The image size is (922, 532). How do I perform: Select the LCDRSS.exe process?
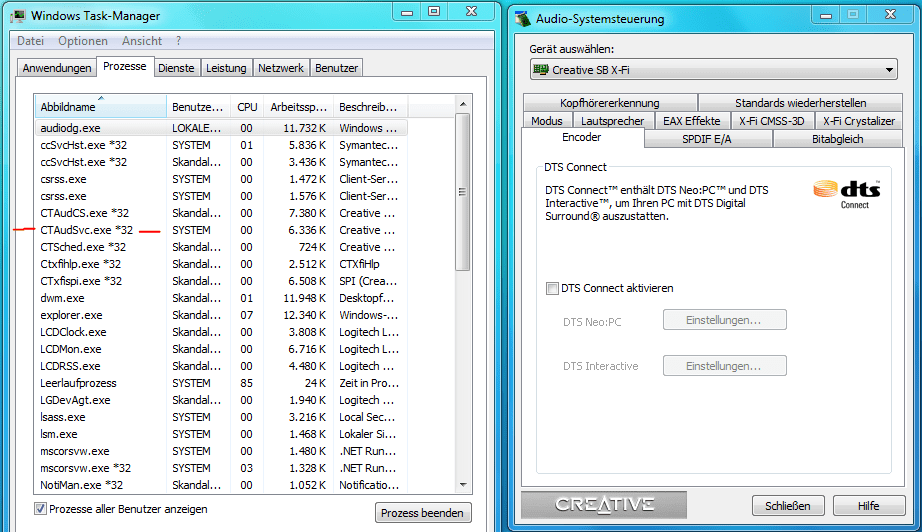(221, 366)
